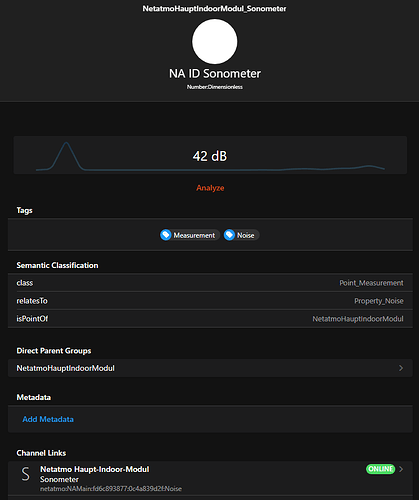Screen dimensions: 419x500
Task: Open the NetatmoHauptIndoorModul parent group entry
Action: coord(210,368)
